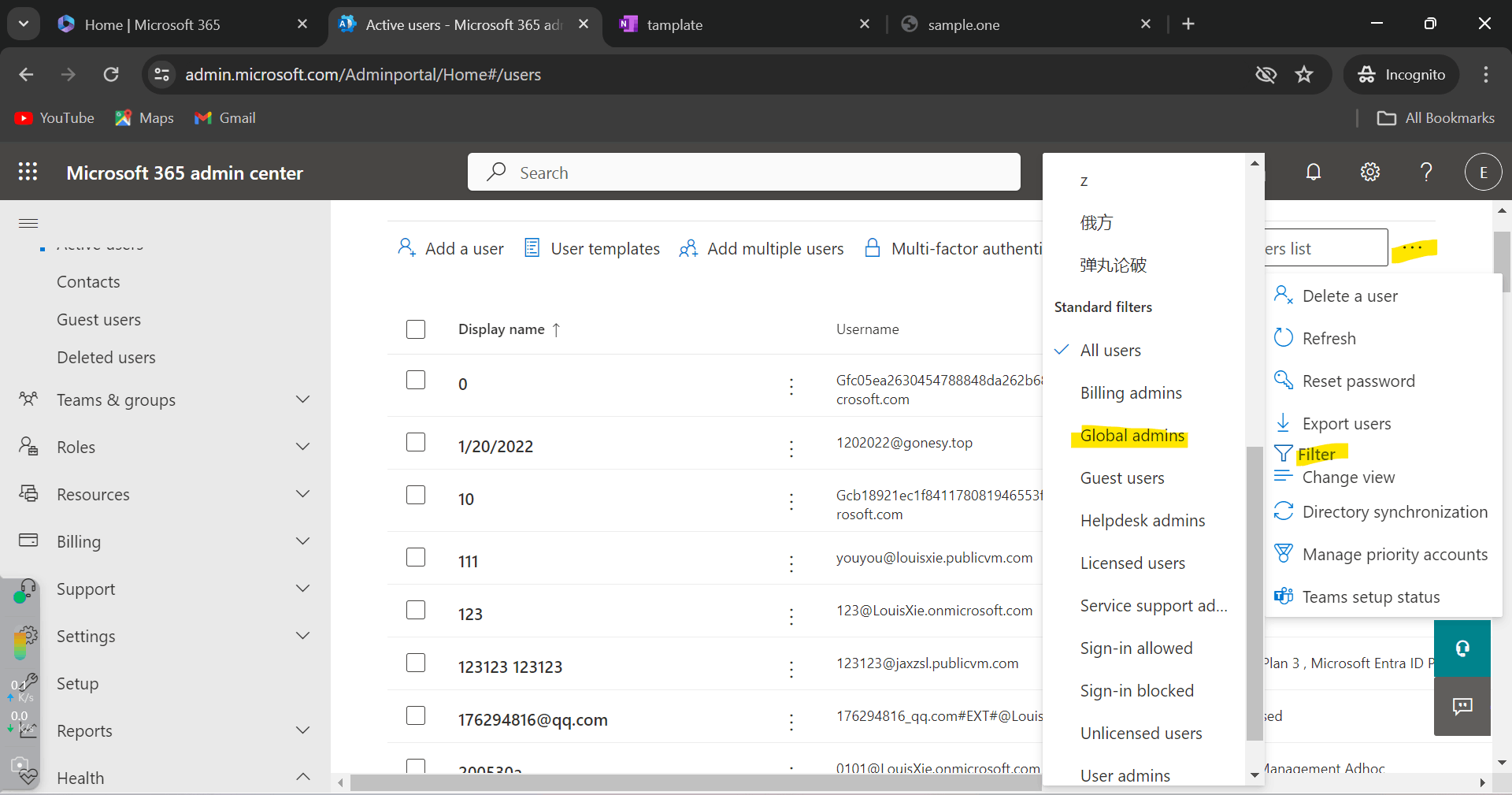Open the more actions ellipsis button
Screen dimensions: 1512x795
(1414, 249)
